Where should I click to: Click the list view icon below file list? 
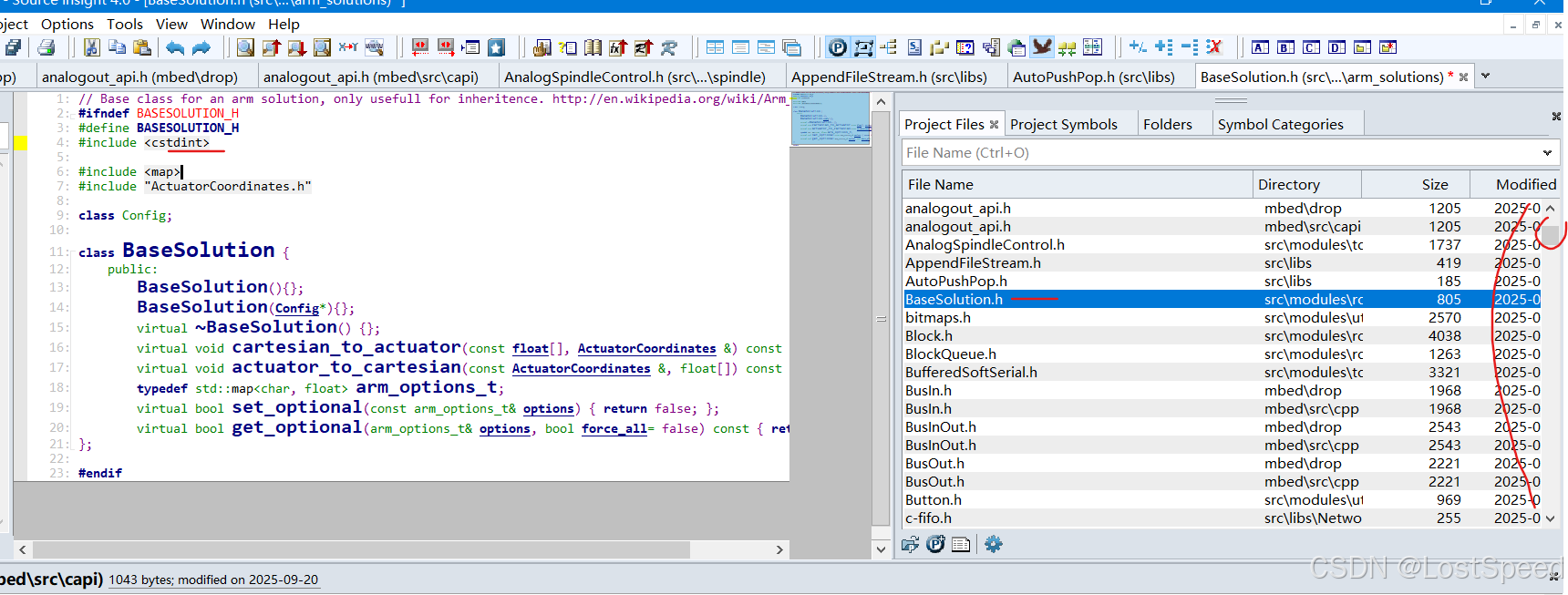tap(961, 544)
